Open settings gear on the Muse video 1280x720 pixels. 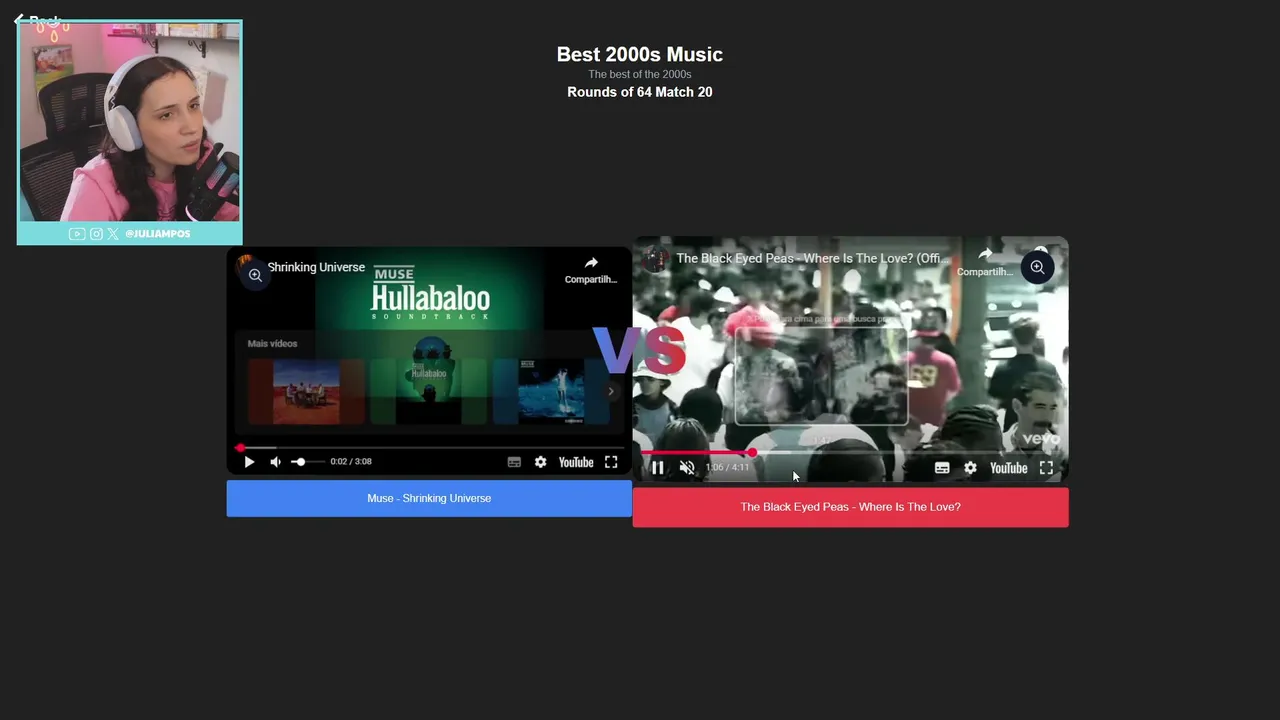click(x=541, y=462)
